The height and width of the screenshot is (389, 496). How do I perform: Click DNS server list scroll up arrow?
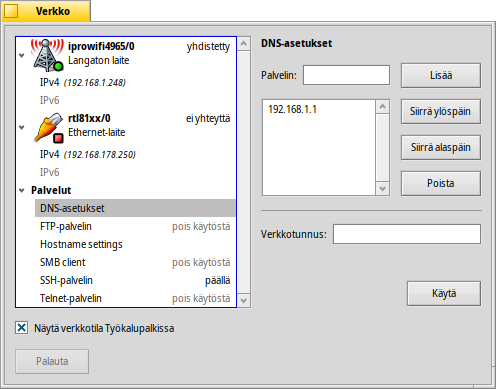click(383, 106)
